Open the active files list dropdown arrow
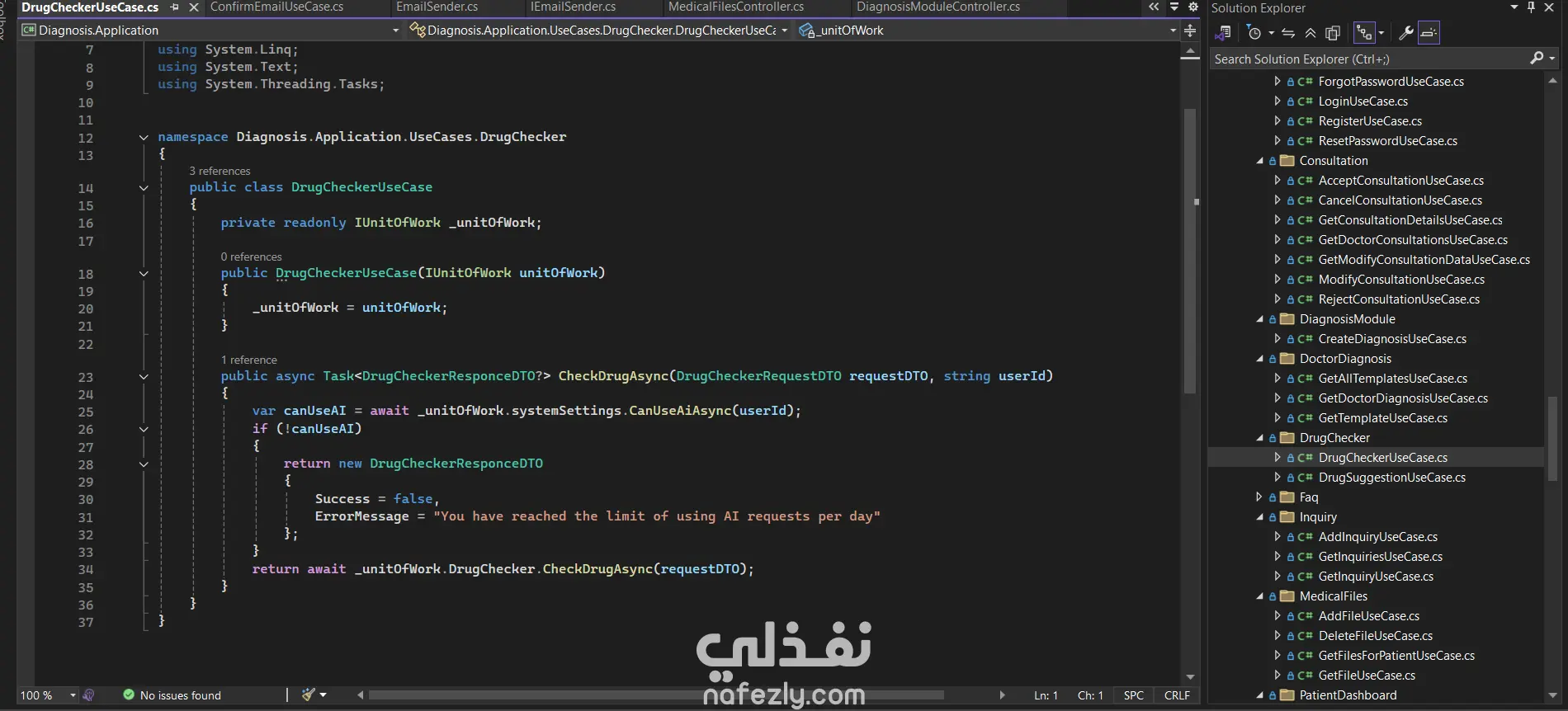Screen dimensions: 1568x711 coord(1174,7)
